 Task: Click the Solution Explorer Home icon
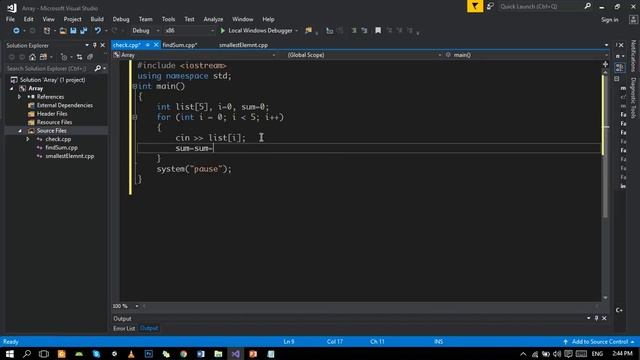[33, 57]
